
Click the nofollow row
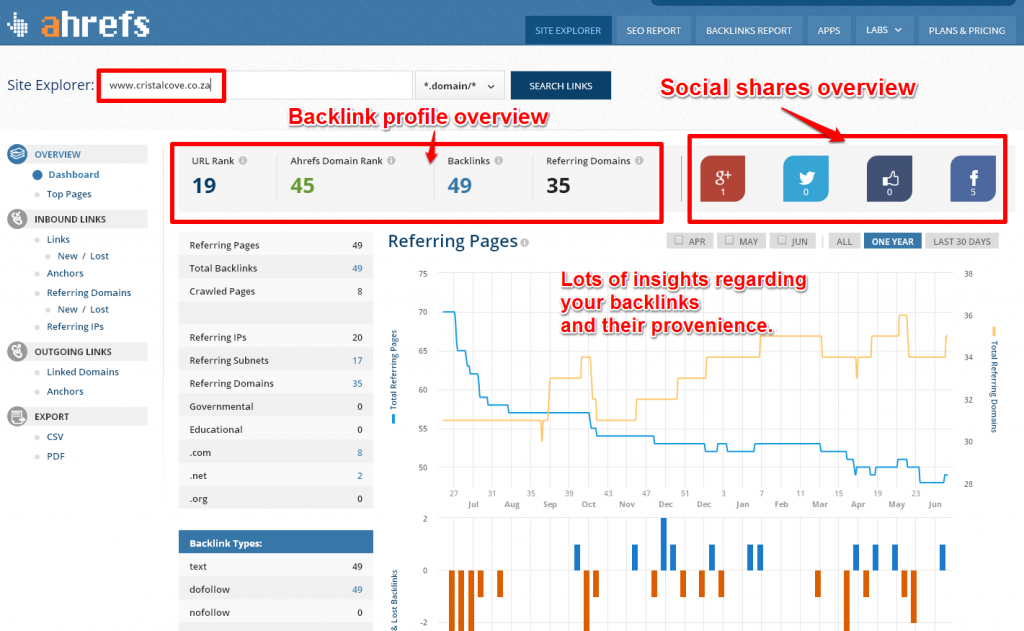tap(276, 613)
